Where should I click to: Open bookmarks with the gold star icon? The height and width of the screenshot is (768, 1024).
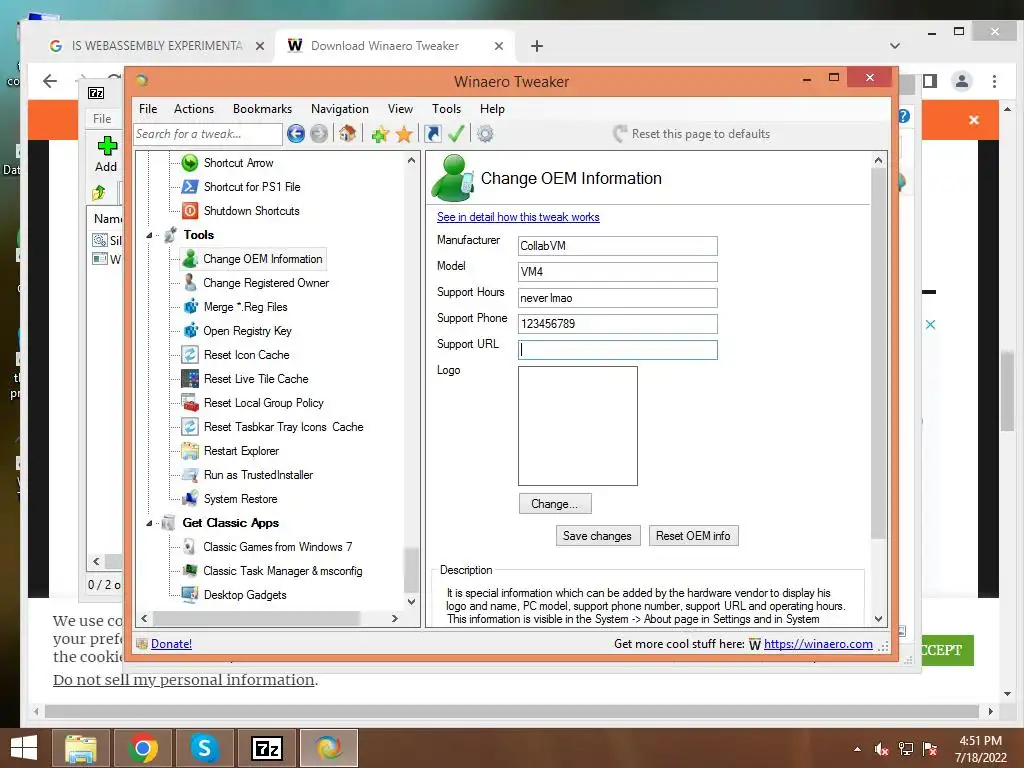(404, 134)
